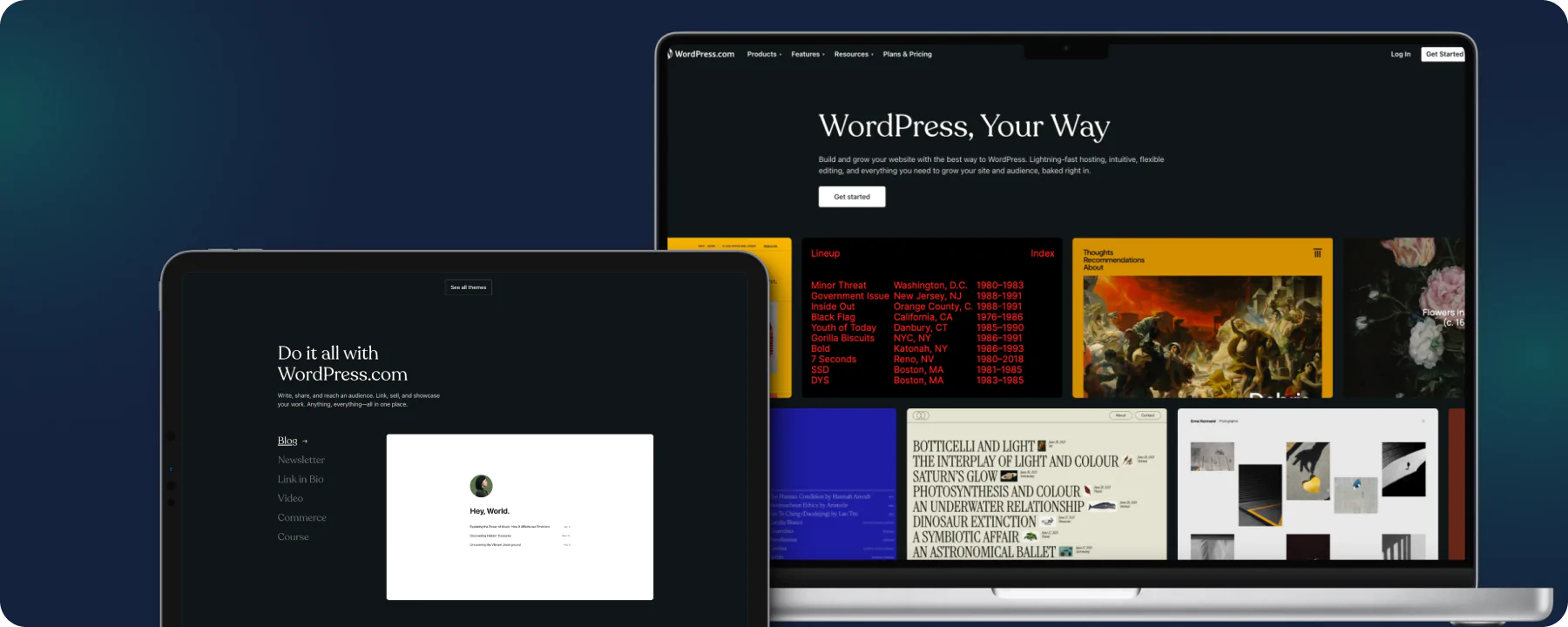Click 'Minor Threat' in the band list
Screen dimensions: 1568x627
click(x=838, y=286)
